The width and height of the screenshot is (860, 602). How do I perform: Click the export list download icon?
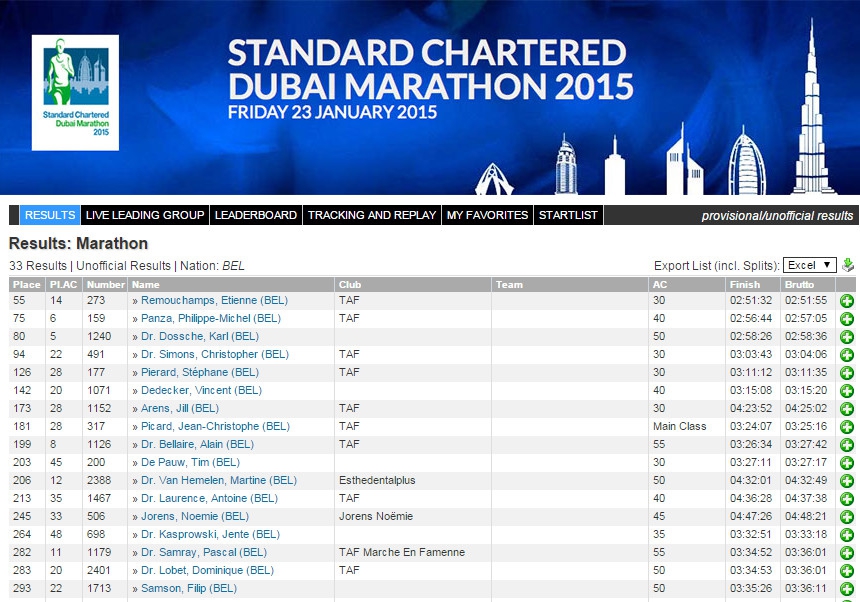pos(848,265)
